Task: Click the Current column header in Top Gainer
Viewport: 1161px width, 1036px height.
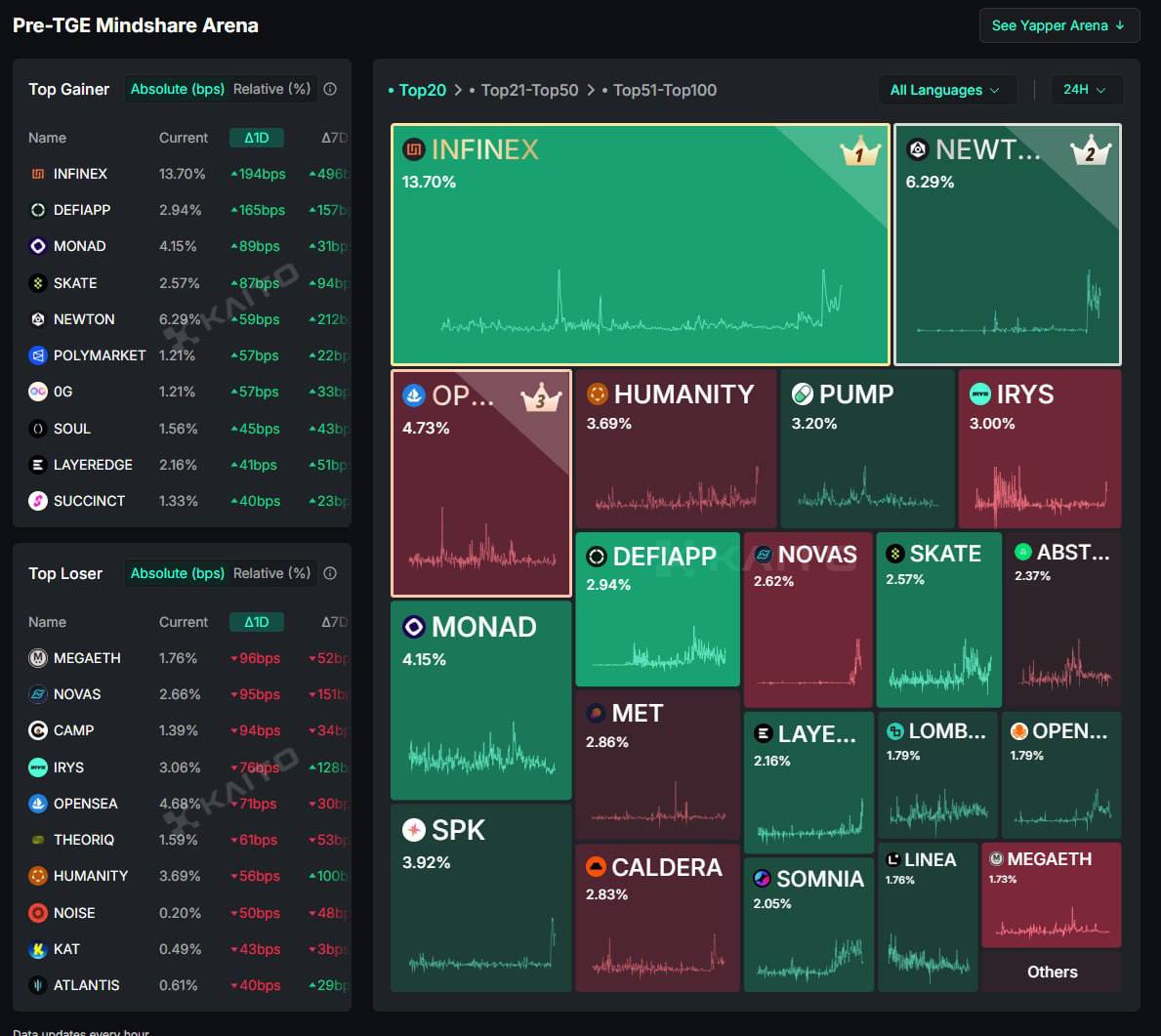Action: coord(184,138)
